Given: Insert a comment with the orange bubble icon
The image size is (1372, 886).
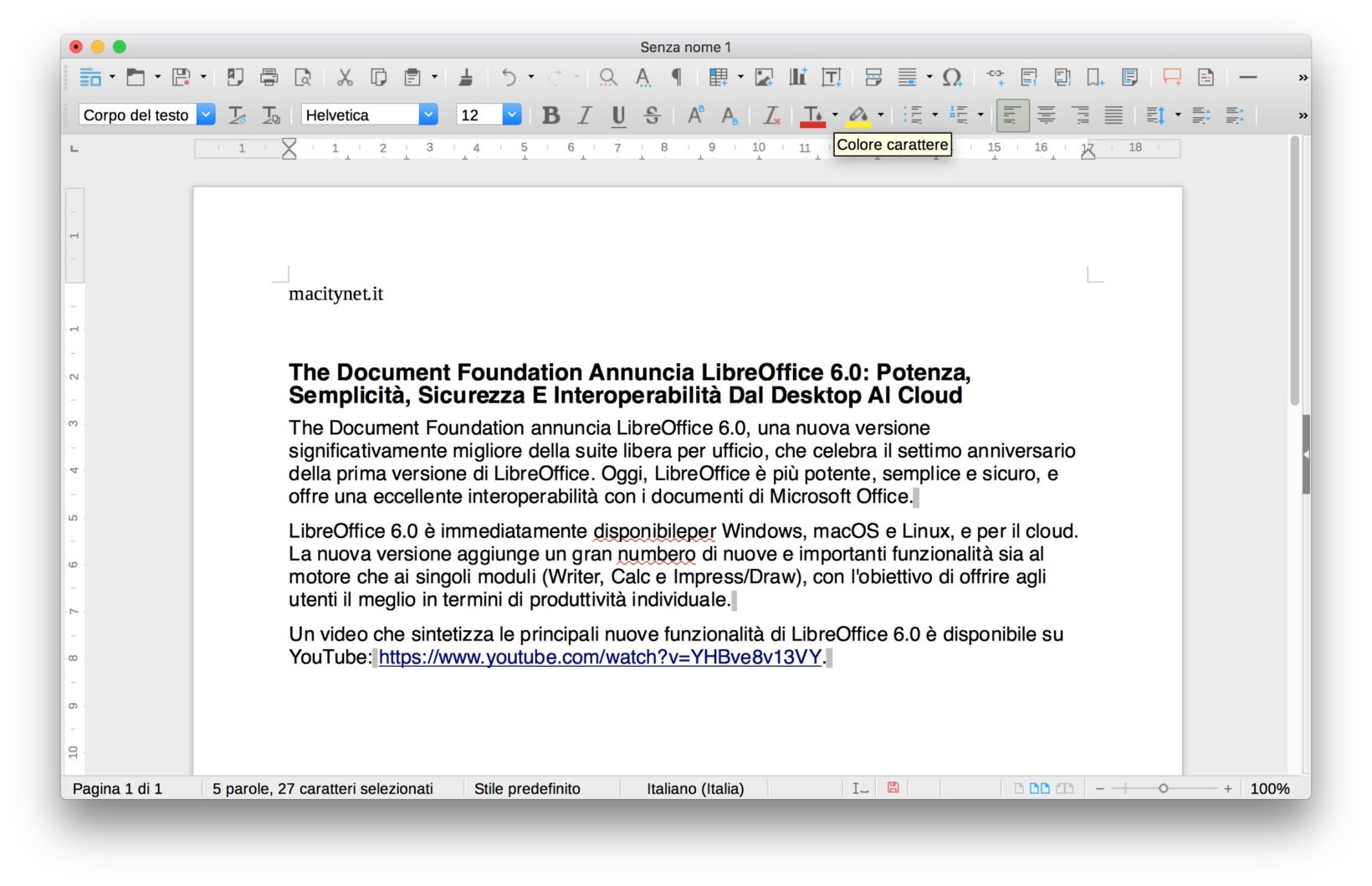Looking at the screenshot, I should (x=1172, y=78).
